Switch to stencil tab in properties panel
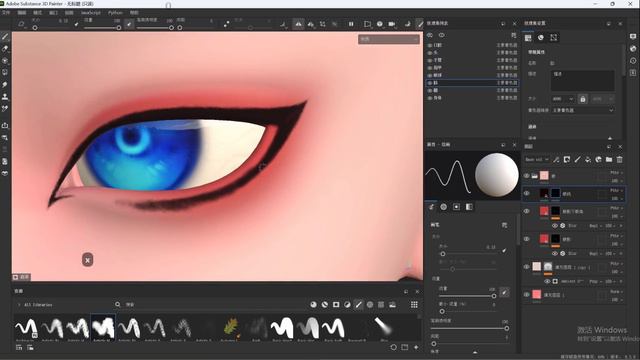 [456, 207]
